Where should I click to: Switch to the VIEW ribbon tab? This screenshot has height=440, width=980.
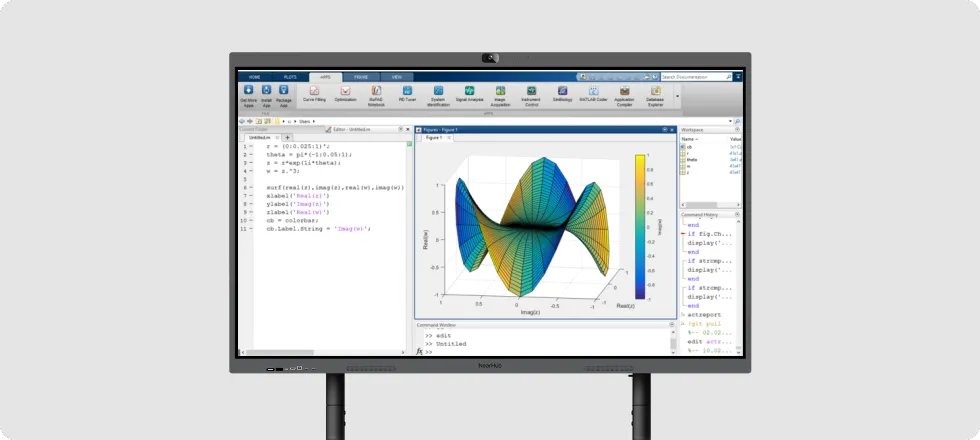[397, 77]
